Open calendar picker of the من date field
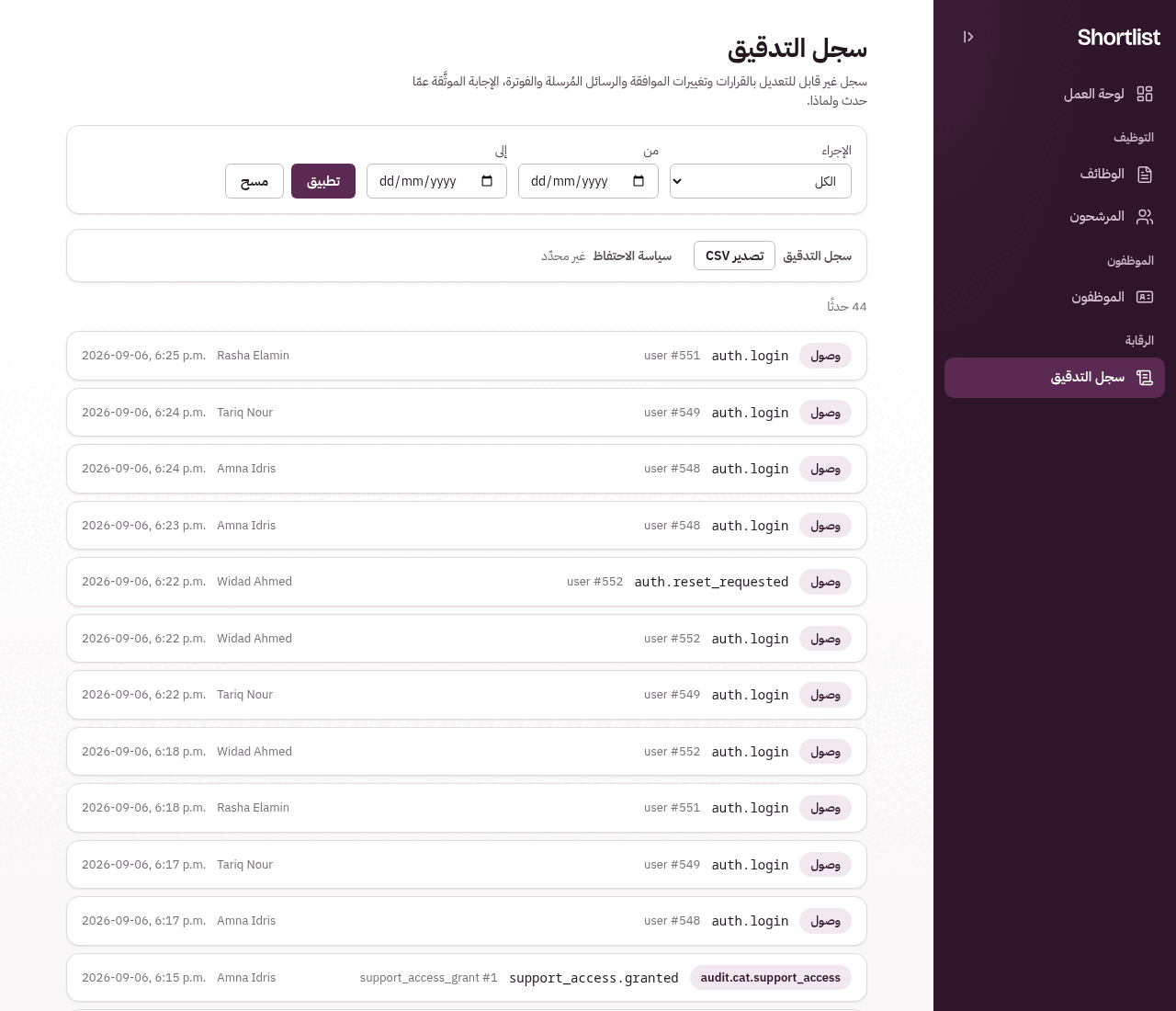The image size is (1176, 1011). point(639,181)
